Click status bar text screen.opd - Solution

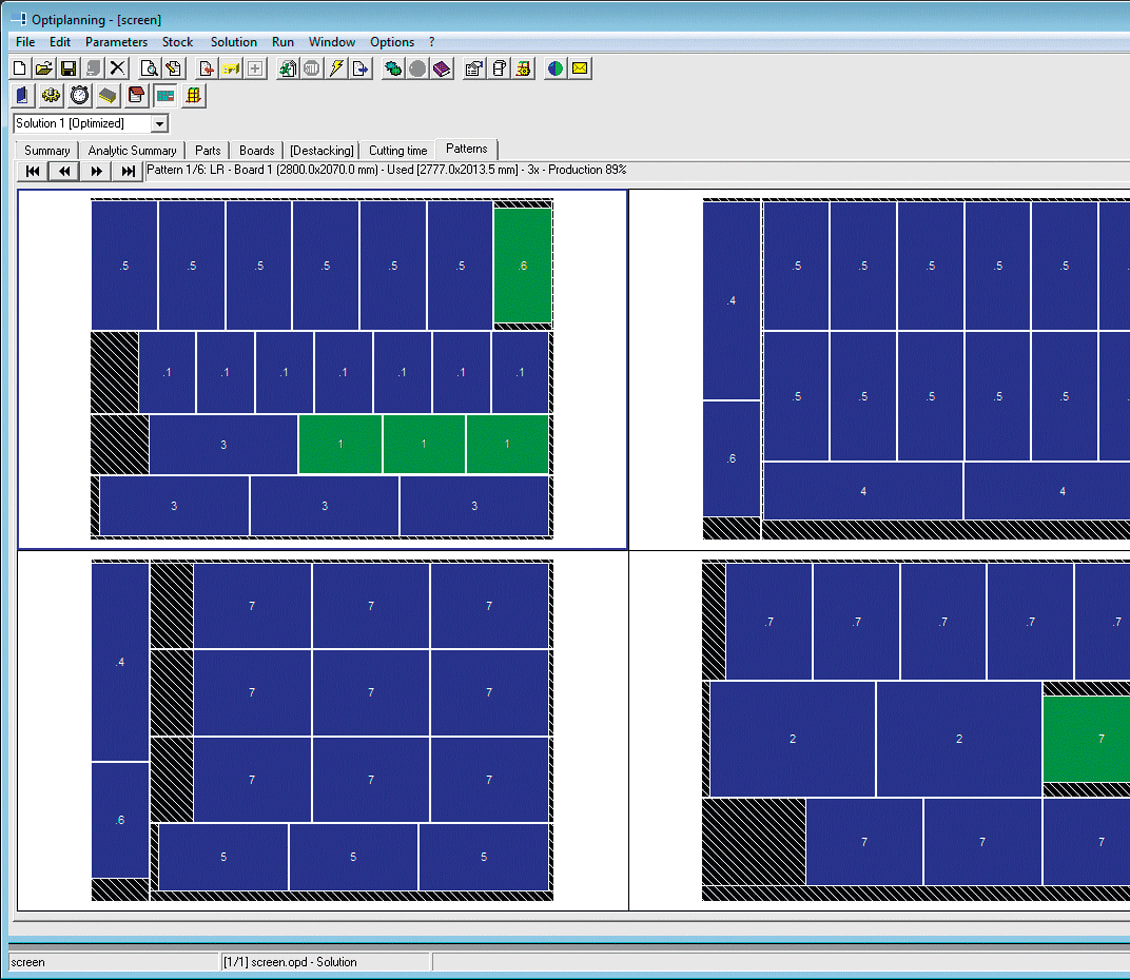[x=290, y=962]
